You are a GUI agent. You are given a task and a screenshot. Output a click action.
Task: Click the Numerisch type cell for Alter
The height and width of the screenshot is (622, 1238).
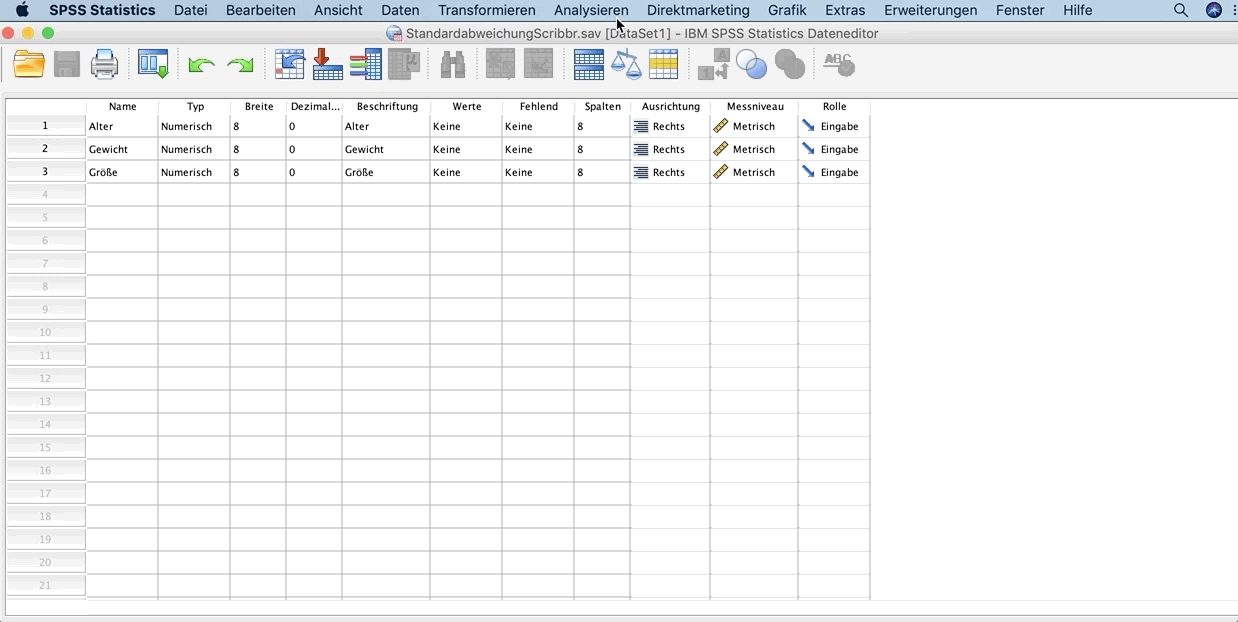(195, 126)
